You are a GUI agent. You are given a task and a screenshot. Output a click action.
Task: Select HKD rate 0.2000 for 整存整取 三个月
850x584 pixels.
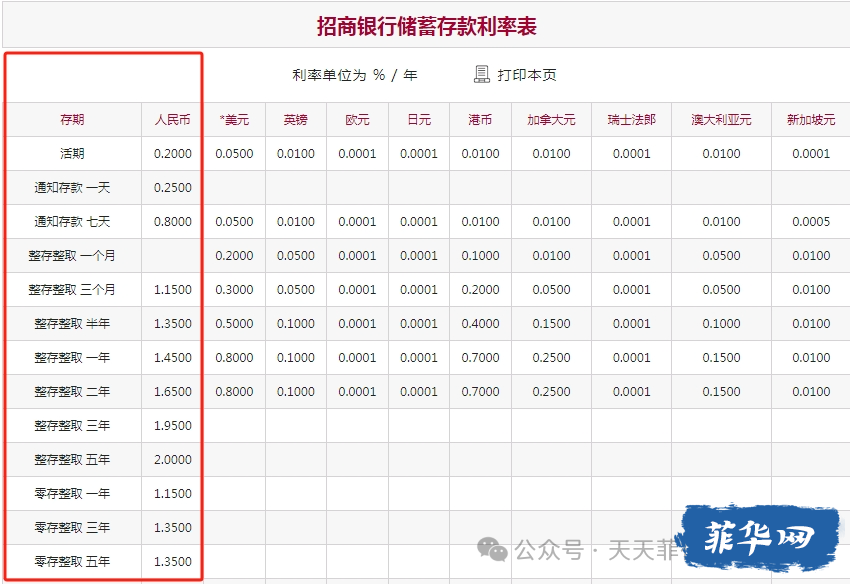tap(480, 290)
